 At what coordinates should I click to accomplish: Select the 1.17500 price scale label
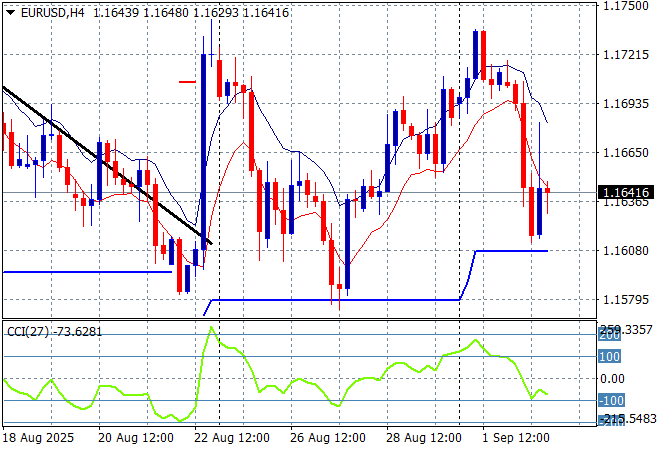click(625, 6)
